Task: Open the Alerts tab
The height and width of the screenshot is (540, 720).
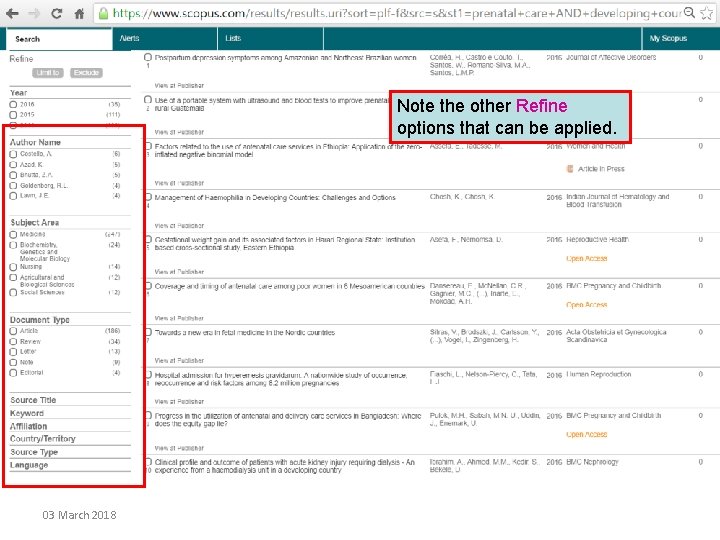Action: pyautogui.click(x=165, y=39)
